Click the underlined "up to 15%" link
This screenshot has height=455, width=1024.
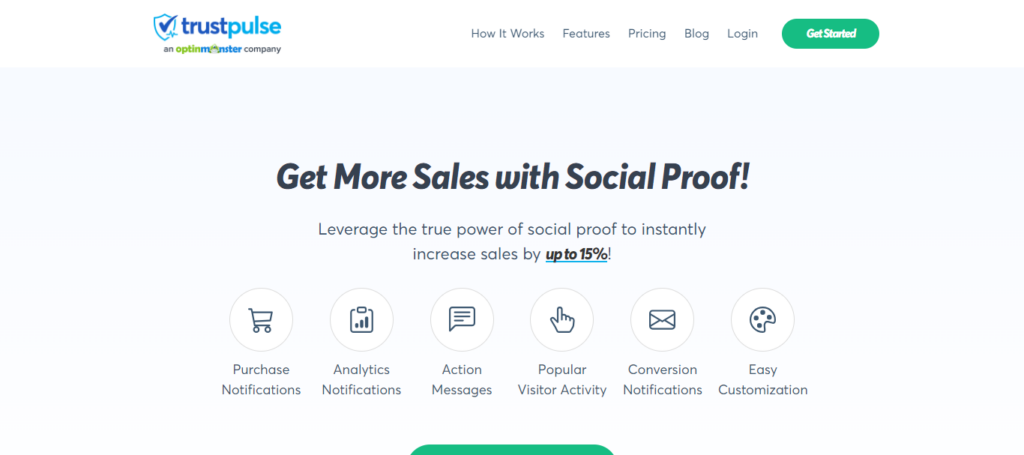tap(577, 254)
